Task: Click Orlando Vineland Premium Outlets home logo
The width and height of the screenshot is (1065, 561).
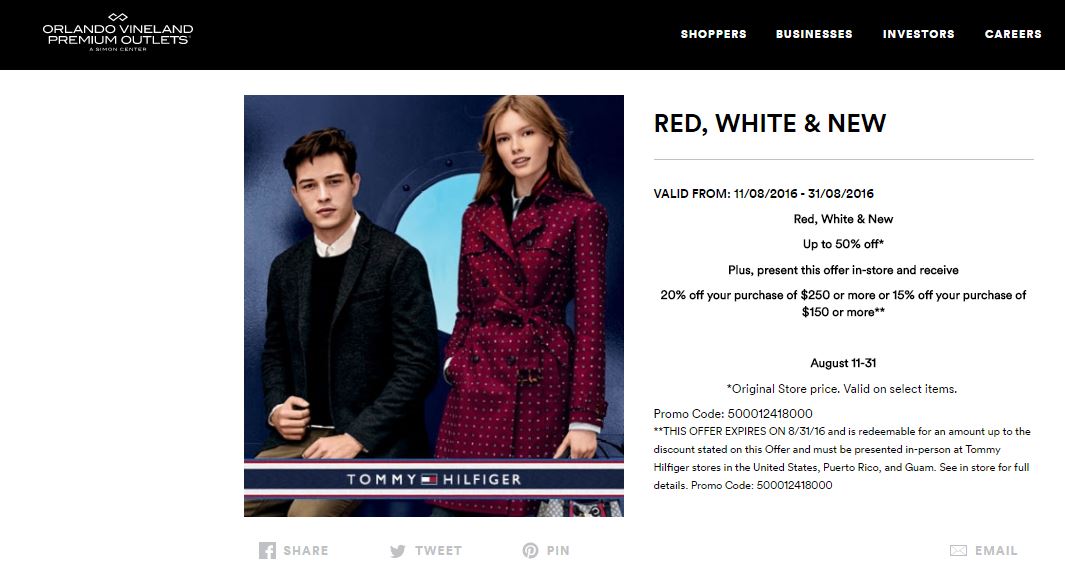Action: click(118, 32)
